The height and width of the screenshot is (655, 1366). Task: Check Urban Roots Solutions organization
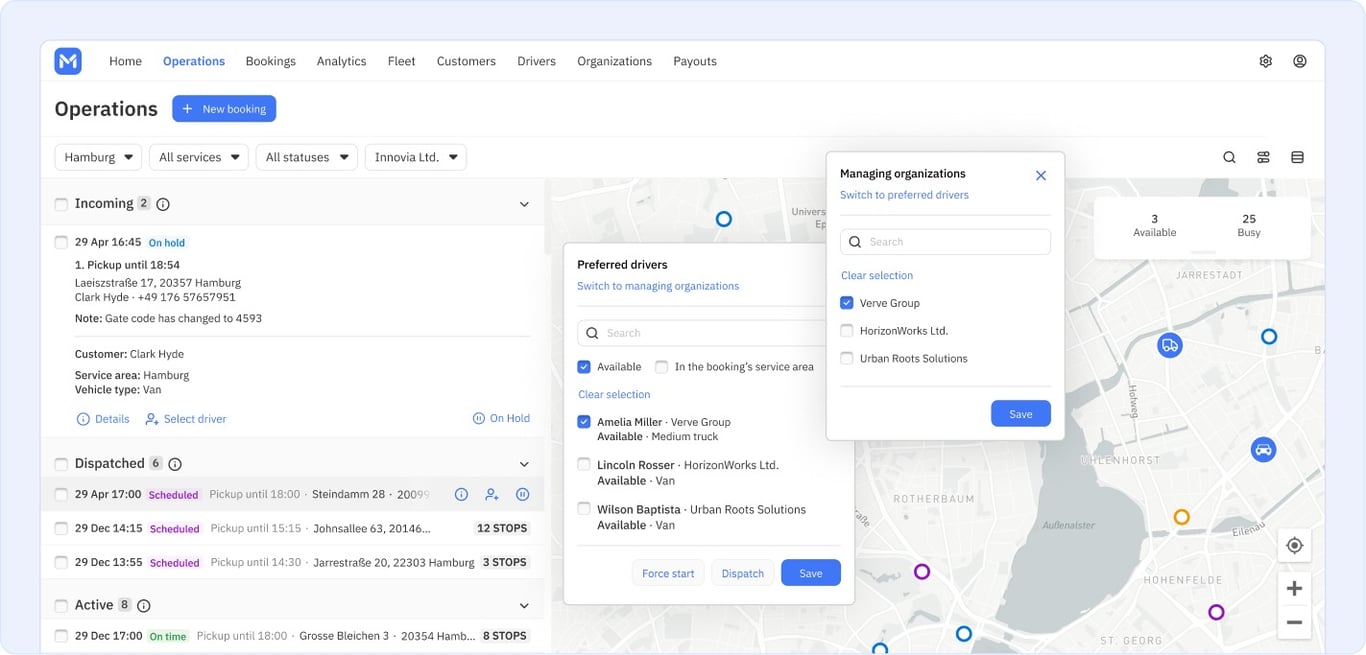[x=847, y=358]
